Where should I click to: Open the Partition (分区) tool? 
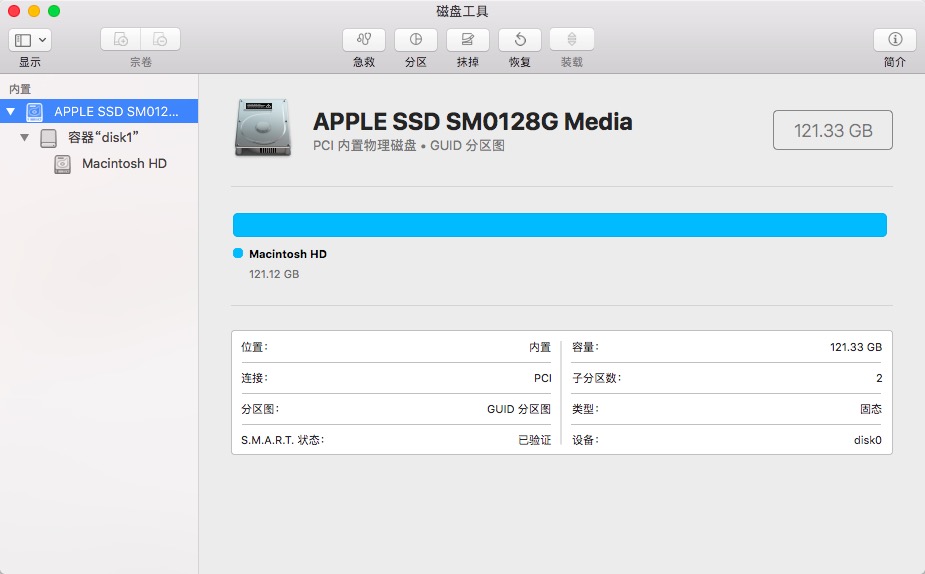point(416,40)
